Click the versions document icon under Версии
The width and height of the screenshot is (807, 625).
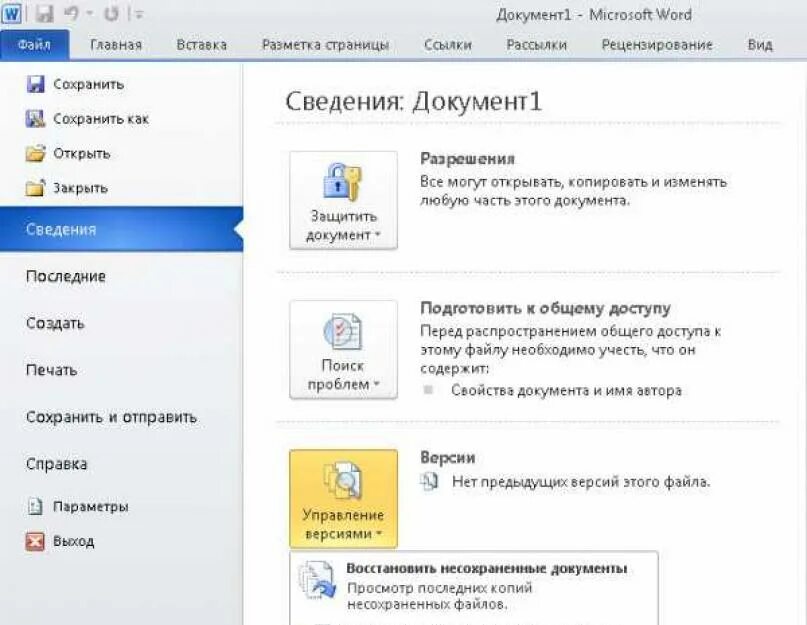[429, 482]
